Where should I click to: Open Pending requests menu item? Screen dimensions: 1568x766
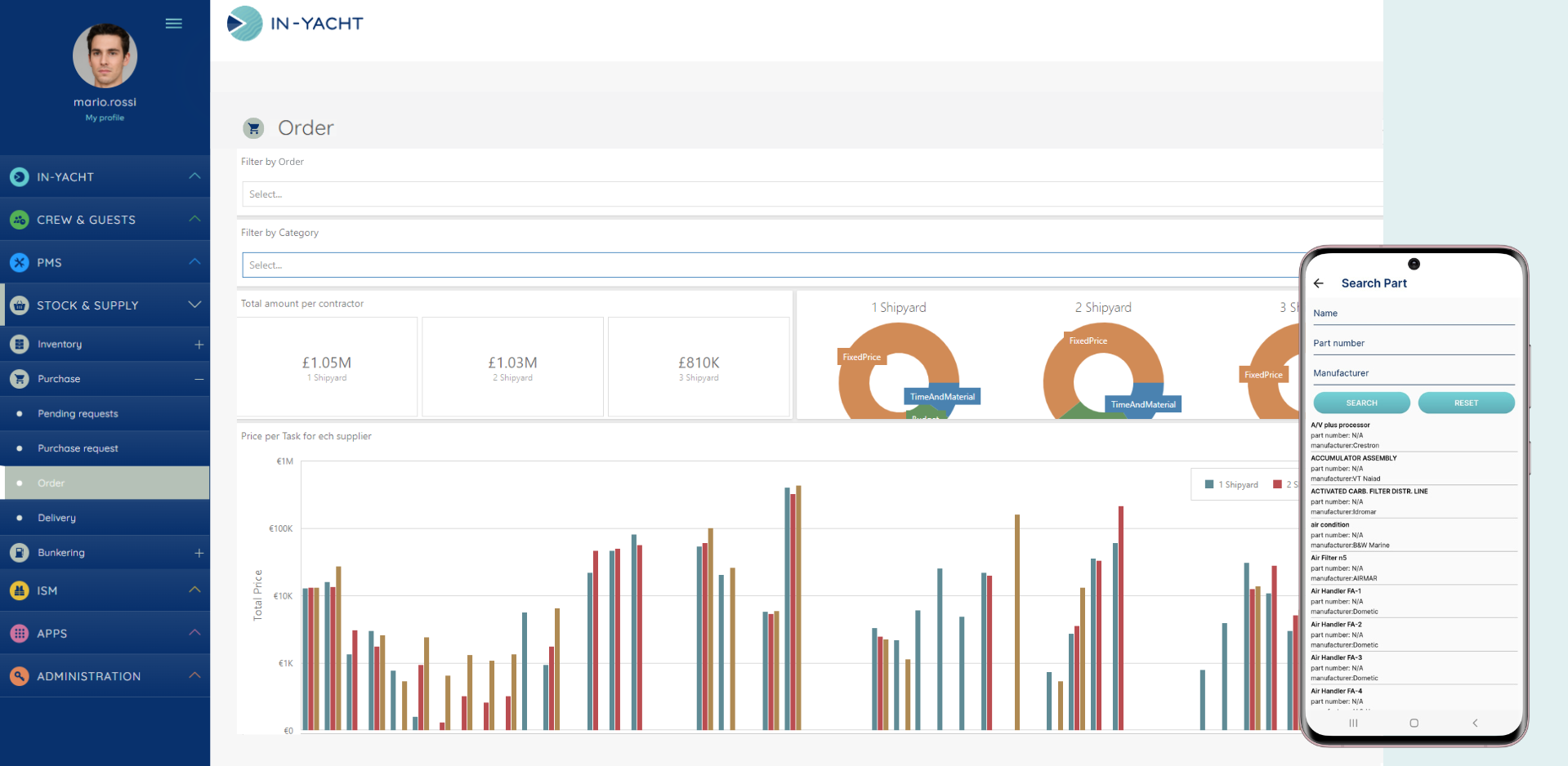(78, 414)
